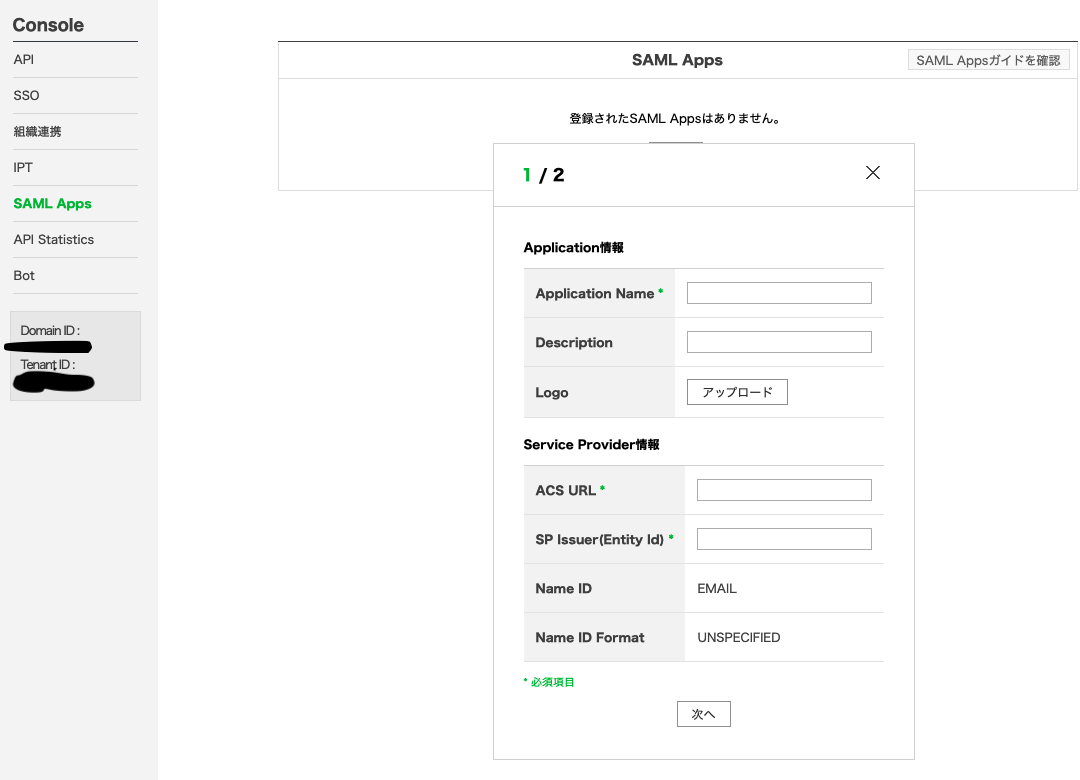Click the SP Issuer (Entity Id) field
Image resolution: width=1080 pixels, height=780 pixels.
click(783, 538)
